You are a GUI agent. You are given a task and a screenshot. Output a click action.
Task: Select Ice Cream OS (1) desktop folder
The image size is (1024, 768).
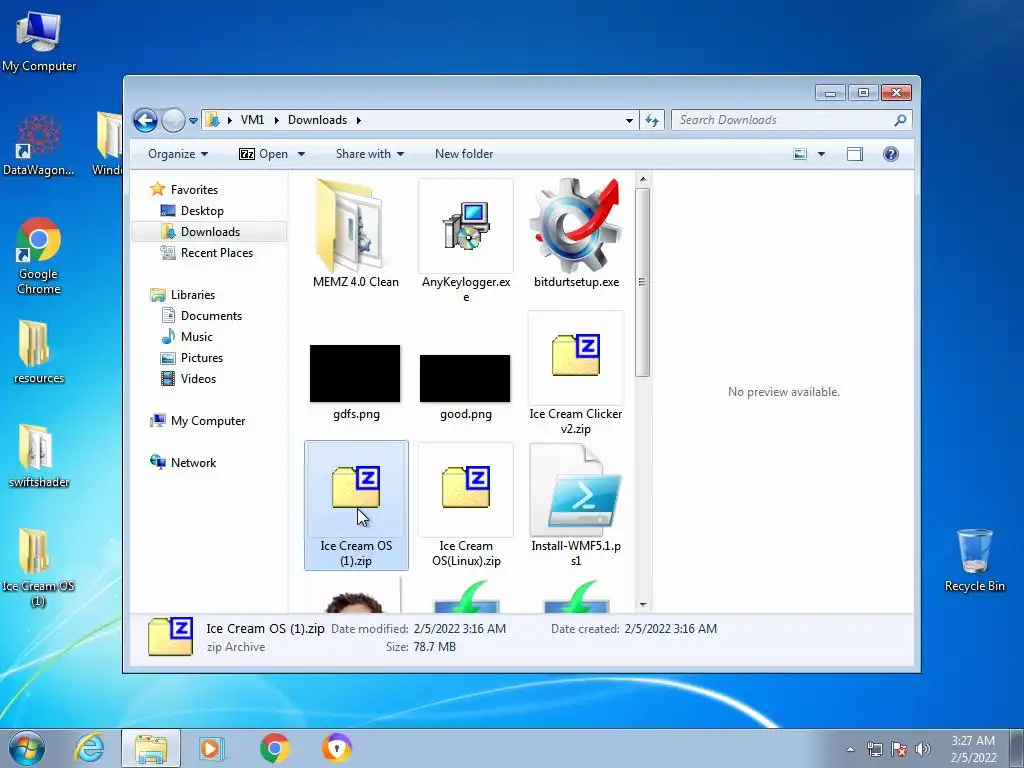(39, 567)
